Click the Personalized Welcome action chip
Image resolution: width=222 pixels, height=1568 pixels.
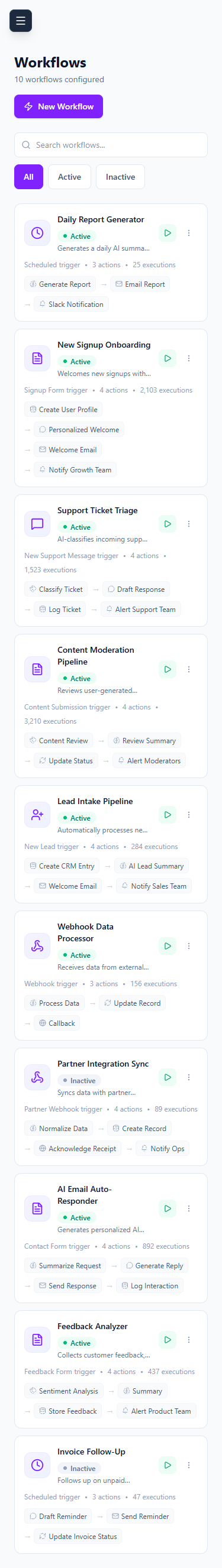pyautogui.click(x=79, y=430)
